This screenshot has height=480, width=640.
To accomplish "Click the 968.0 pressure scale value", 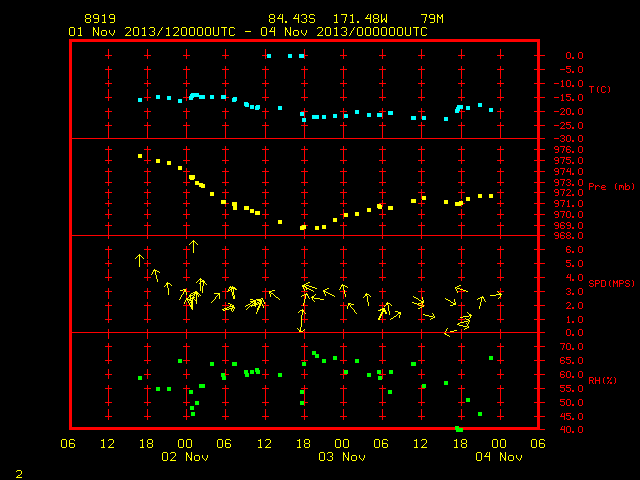I will (569, 236).
